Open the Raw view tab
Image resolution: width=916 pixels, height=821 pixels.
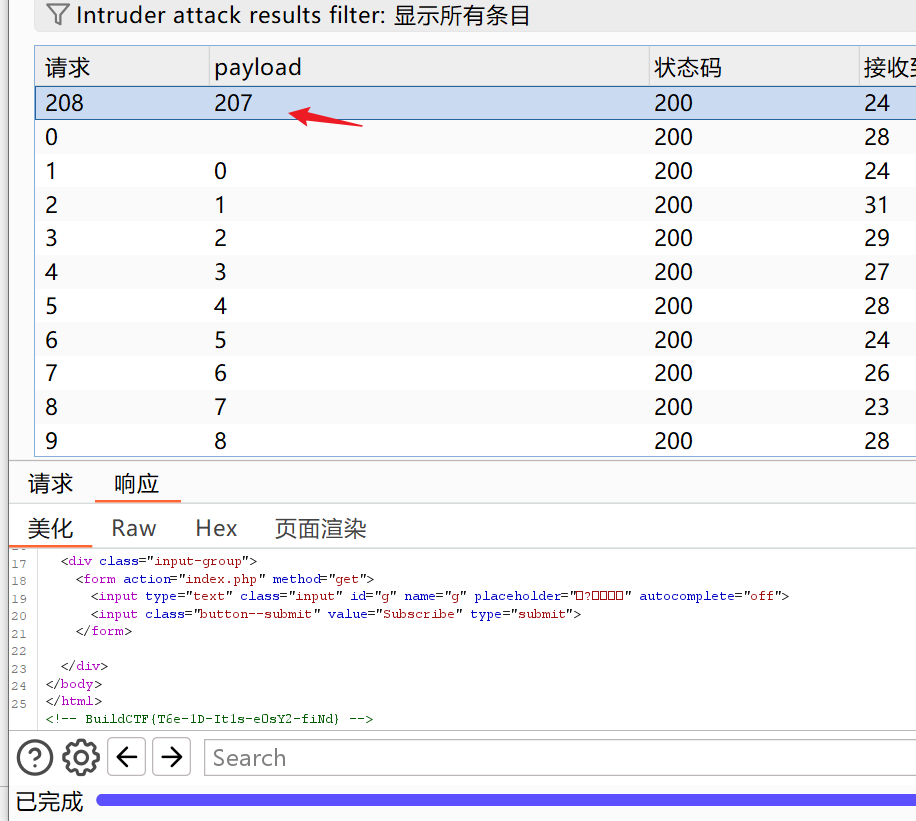point(134,529)
